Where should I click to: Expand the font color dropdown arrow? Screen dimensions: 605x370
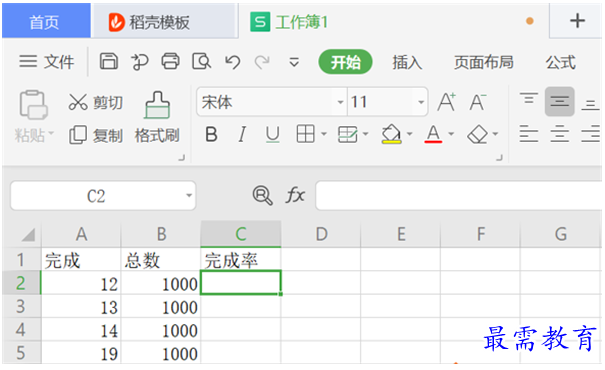point(451,134)
